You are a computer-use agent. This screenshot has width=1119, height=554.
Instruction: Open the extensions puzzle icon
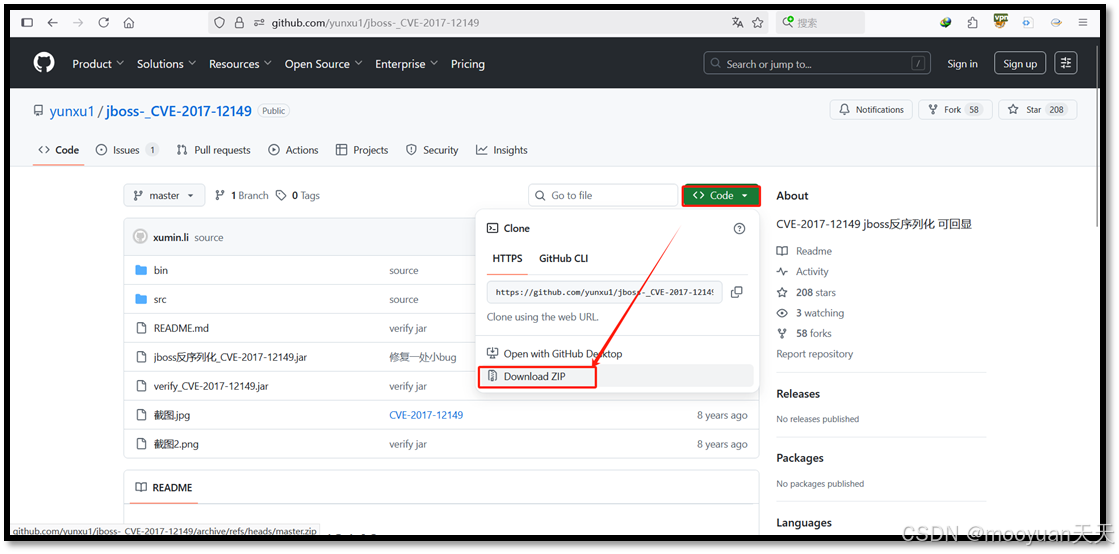972,23
